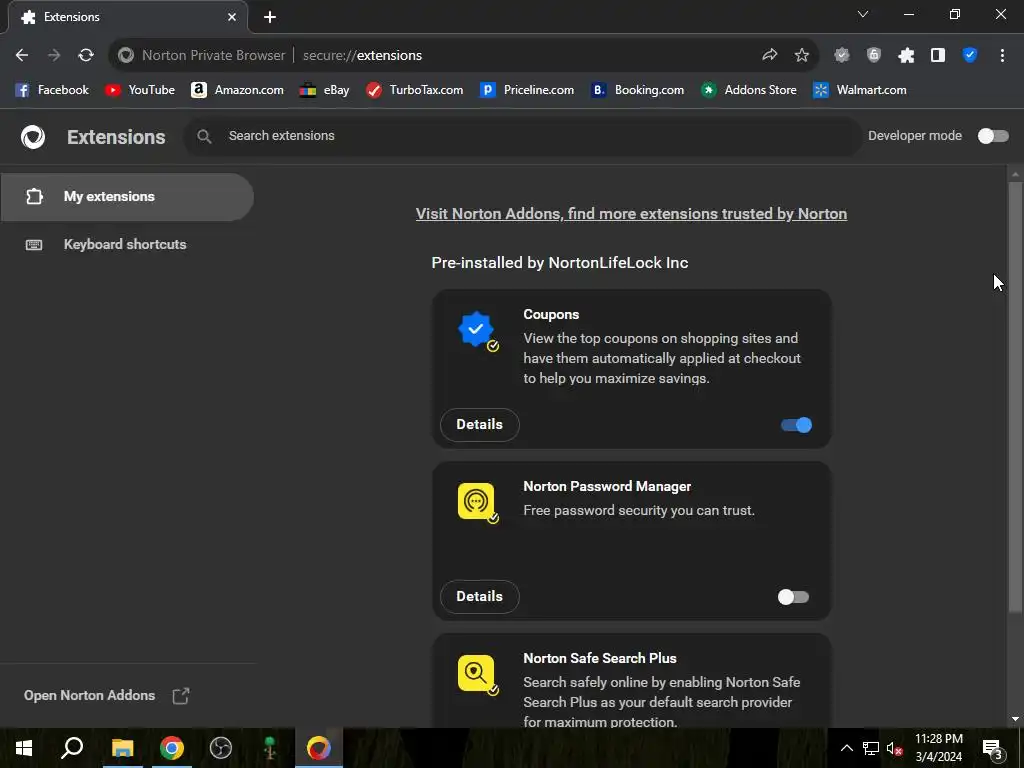Launch Google Chrome from the taskbar
Viewport: 1024px width, 768px height.
tap(172, 748)
